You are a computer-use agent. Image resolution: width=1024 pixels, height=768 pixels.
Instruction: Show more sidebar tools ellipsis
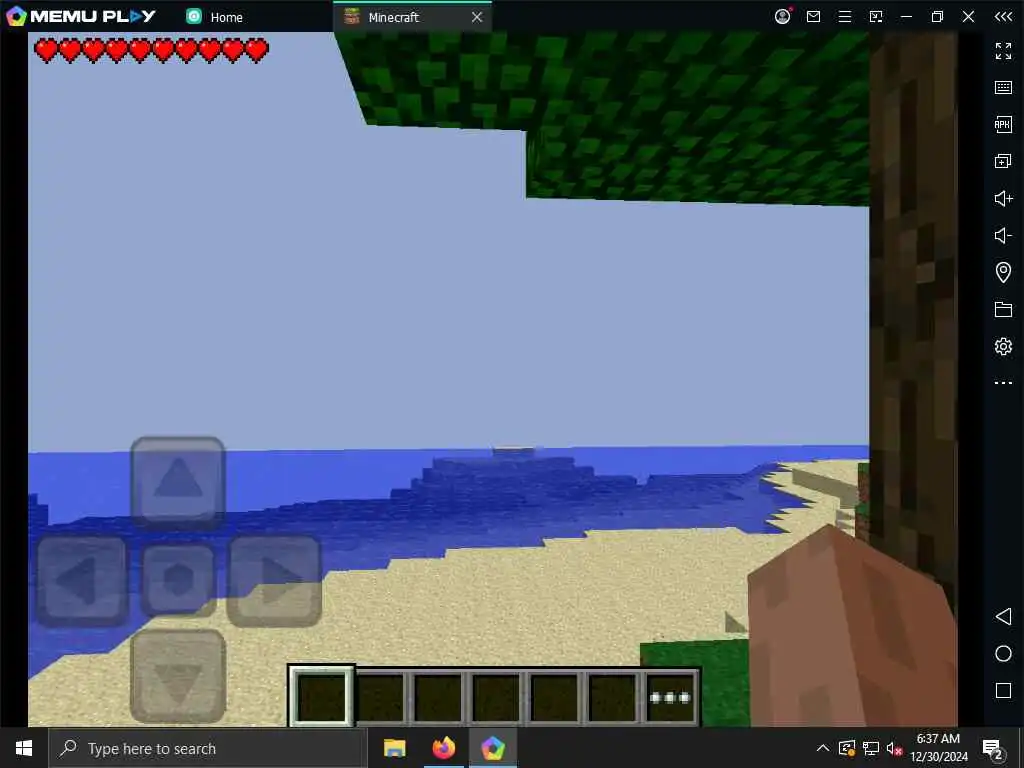tap(1003, 383)
